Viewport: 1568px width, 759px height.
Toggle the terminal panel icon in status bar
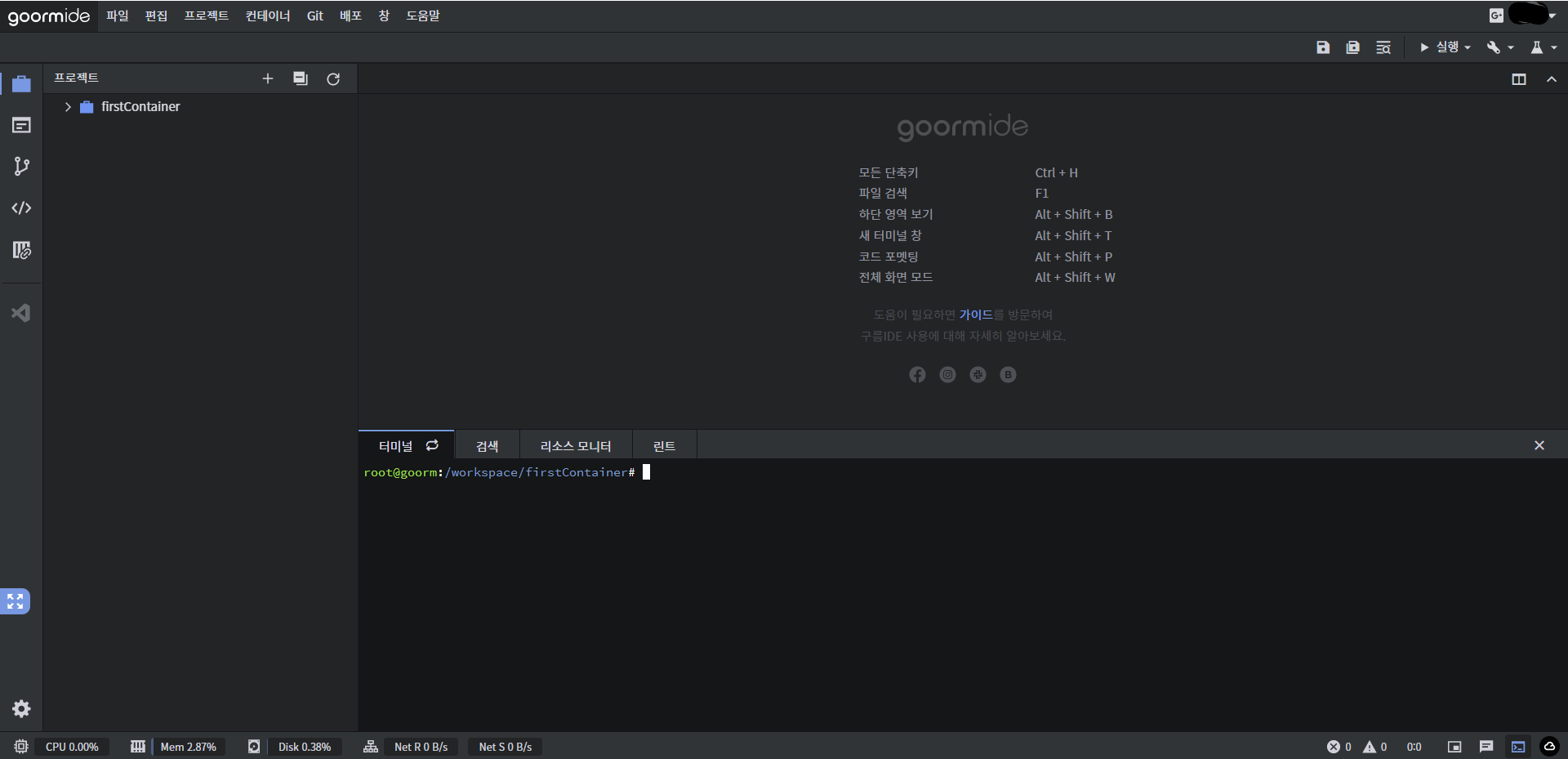[1518, 747]
